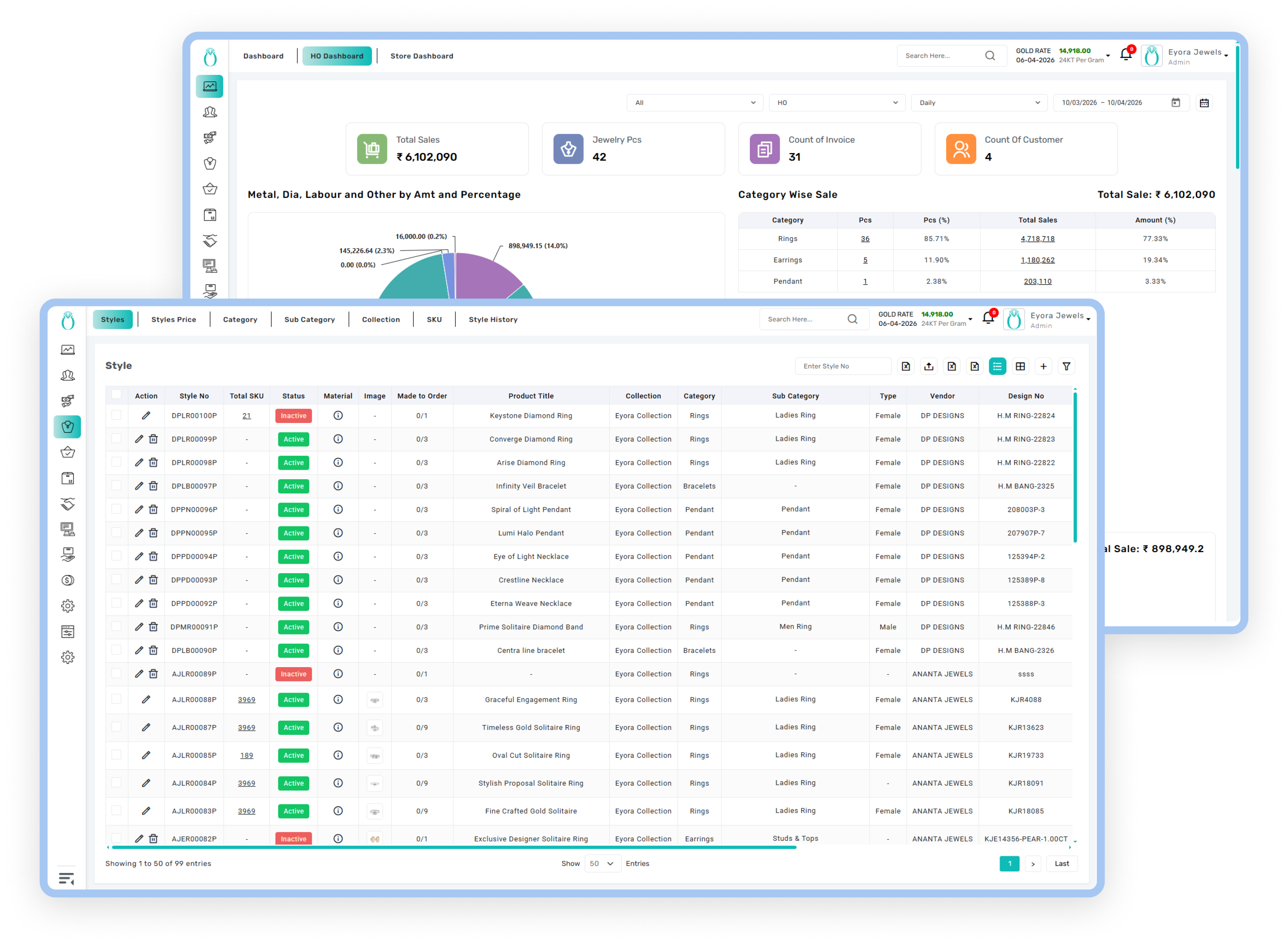1288x945 pixels.
Task: Switch to Styles Price tab
Action: 173,319
